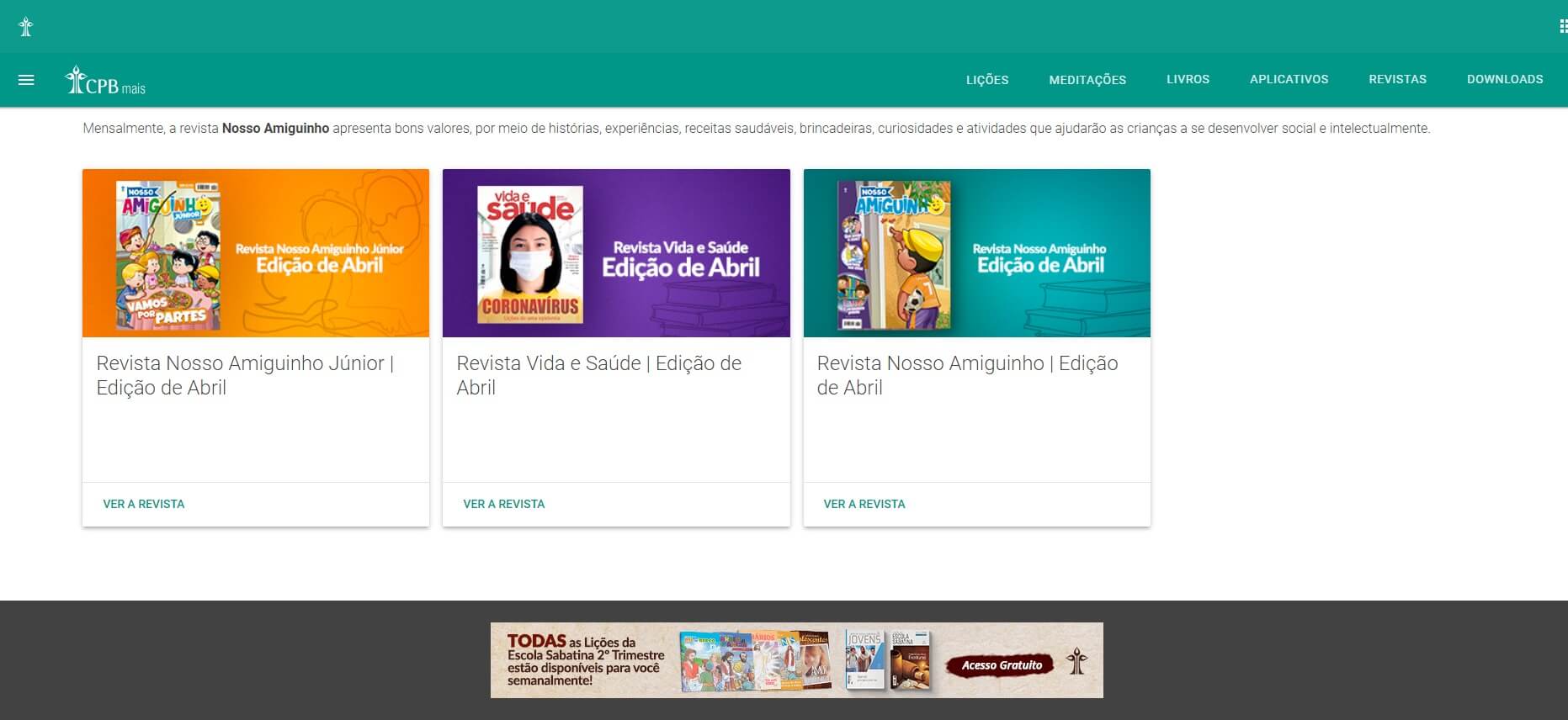Open the Downloads section
Screen dimensions: 1568x720
pyautogui.click(x=1504, y=79)
